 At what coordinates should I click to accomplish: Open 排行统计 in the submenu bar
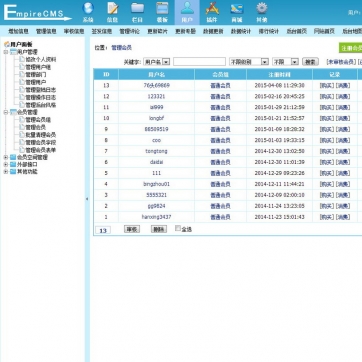pyautogui.click(x=269, y=31)
